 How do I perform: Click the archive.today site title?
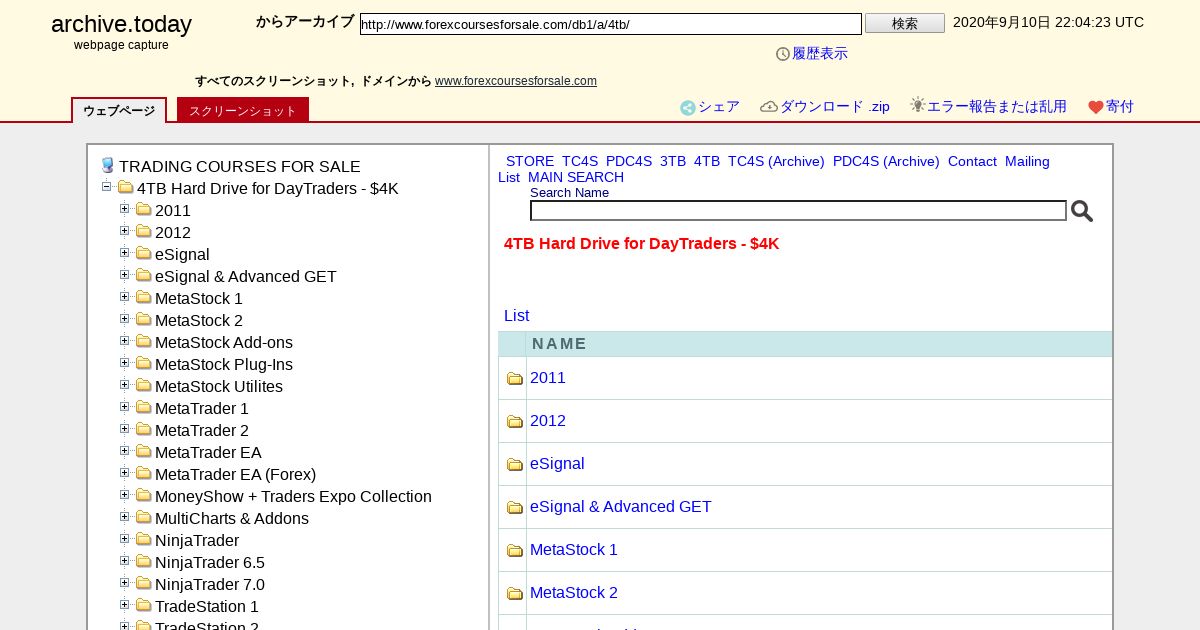click(x=121, y=25)
